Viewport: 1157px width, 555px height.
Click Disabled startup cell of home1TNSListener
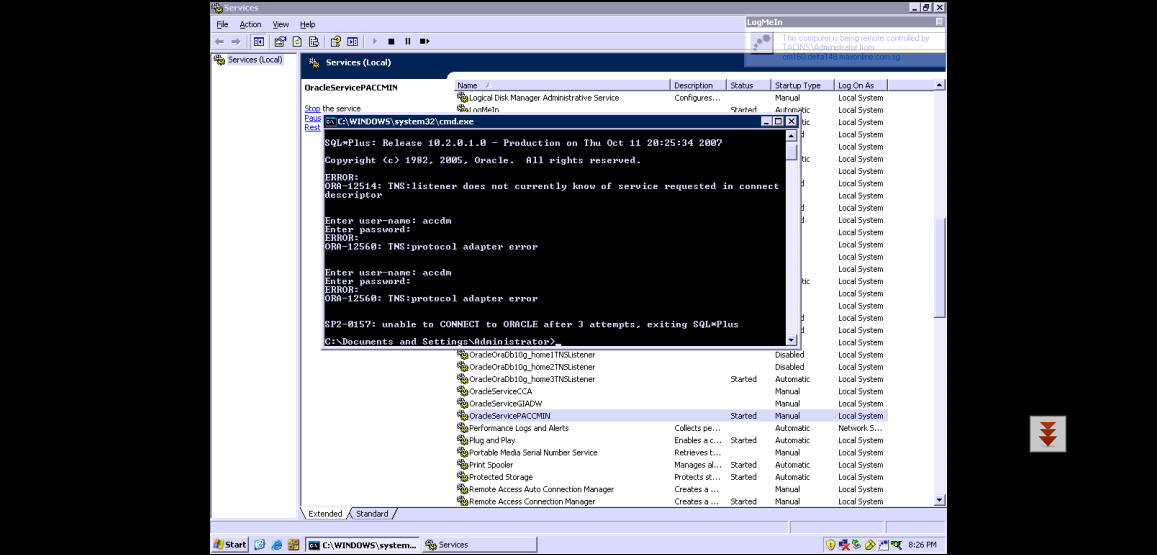coord(790,355)
